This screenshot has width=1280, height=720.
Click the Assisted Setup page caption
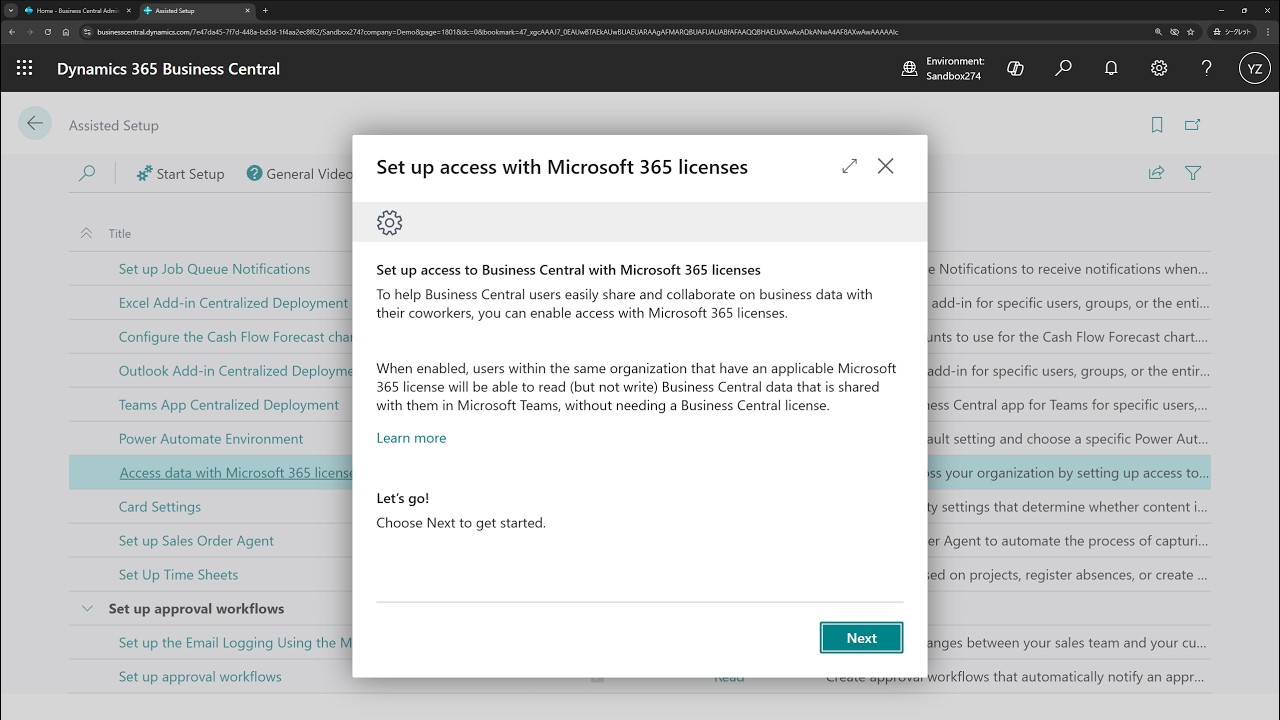pos(114,126)
